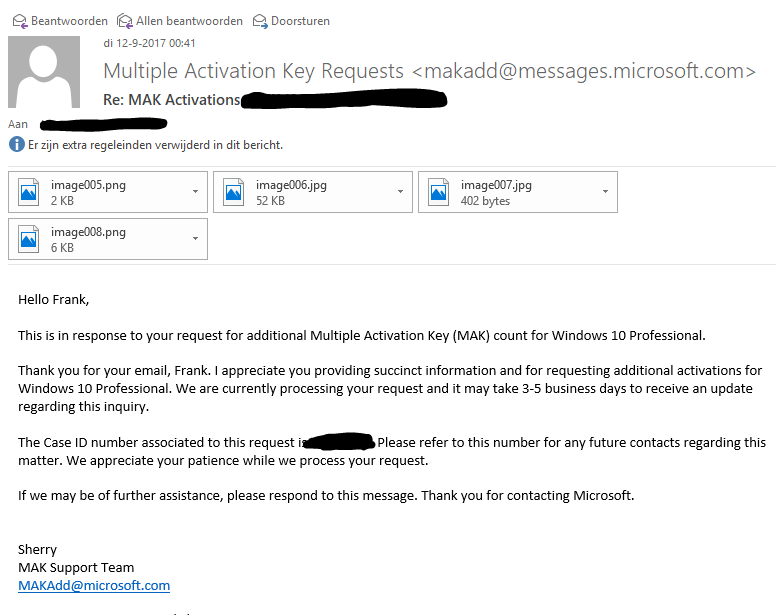Open the image007.jpg attachment file icon
776x615 pixels.
point(438,192)
